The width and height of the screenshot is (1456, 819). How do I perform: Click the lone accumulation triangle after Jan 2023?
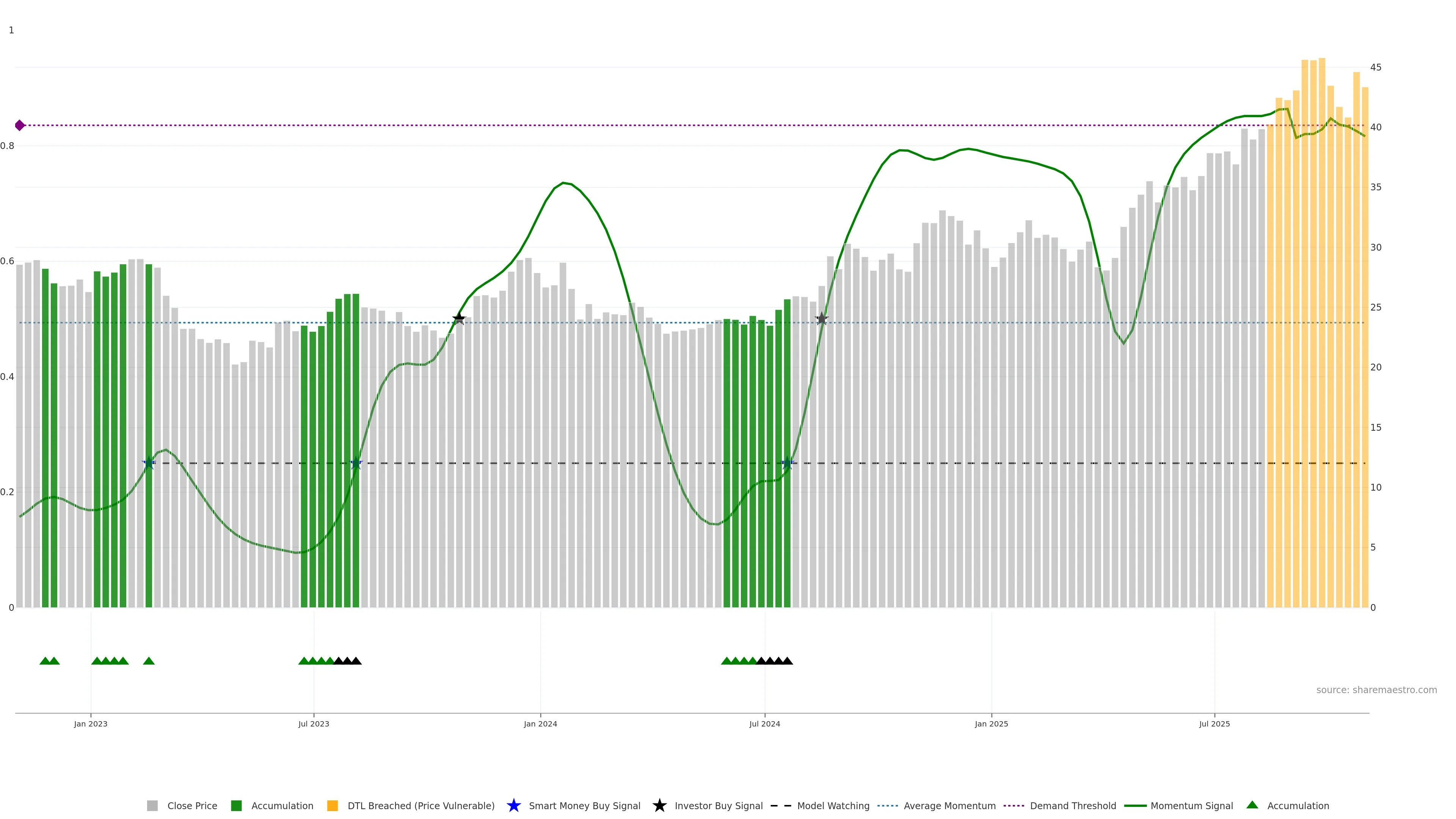coord(149,661)
